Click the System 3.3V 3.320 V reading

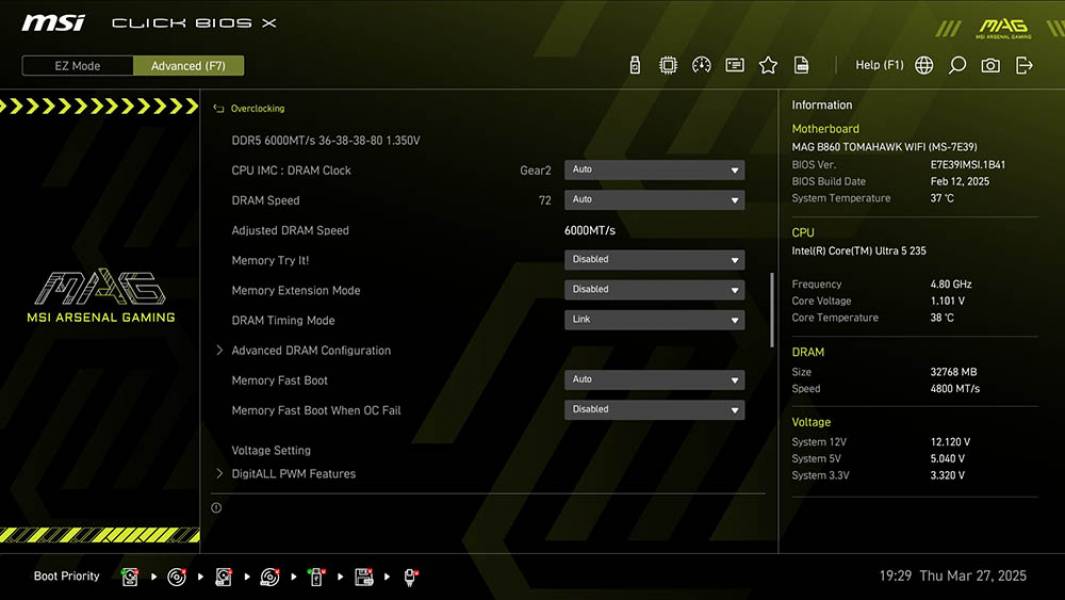coord(947,476)
